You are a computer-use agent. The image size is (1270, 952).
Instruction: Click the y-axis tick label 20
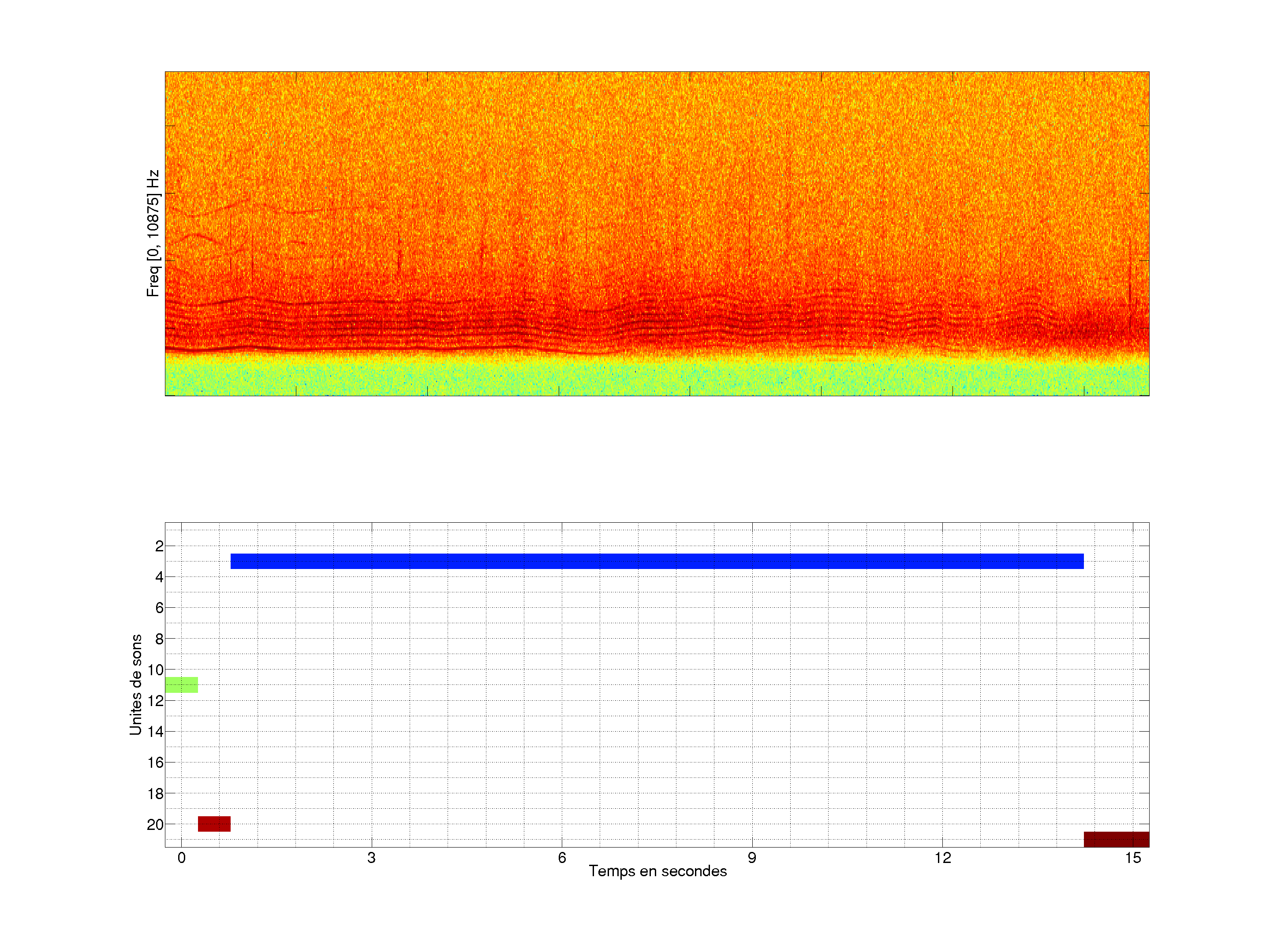tap(156, 825)
